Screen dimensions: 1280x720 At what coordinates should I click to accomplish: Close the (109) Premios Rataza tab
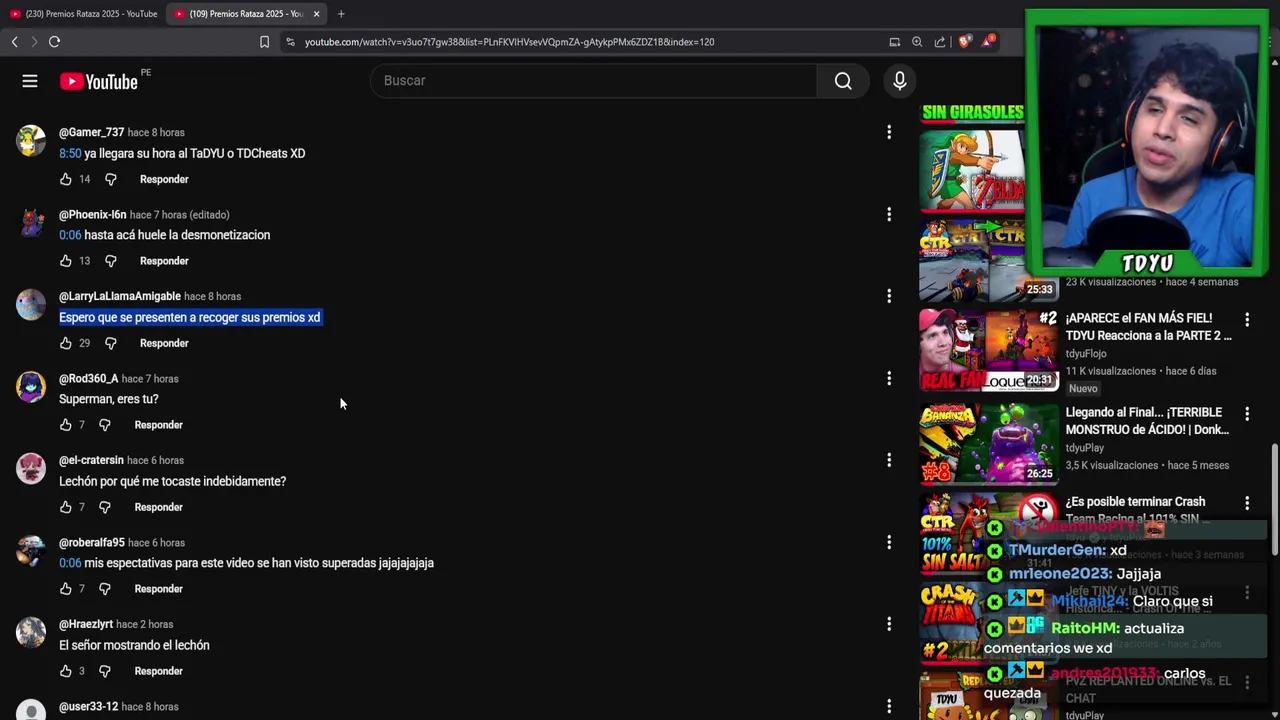click(316, 14)
